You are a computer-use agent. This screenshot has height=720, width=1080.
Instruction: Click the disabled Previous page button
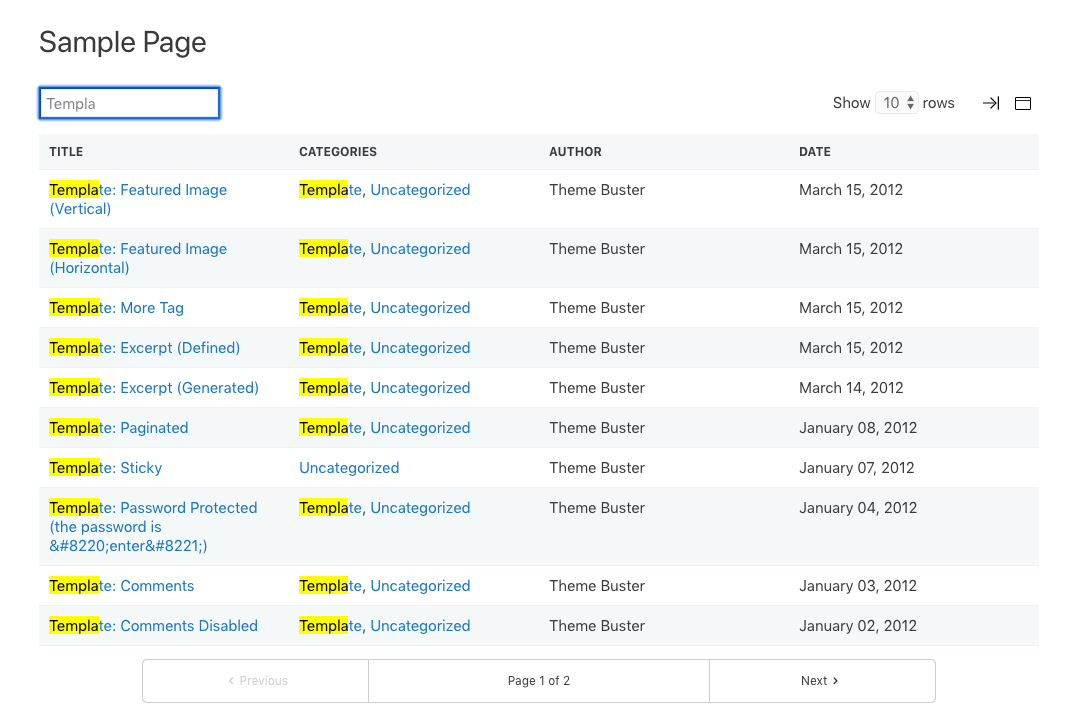point(256,681)
